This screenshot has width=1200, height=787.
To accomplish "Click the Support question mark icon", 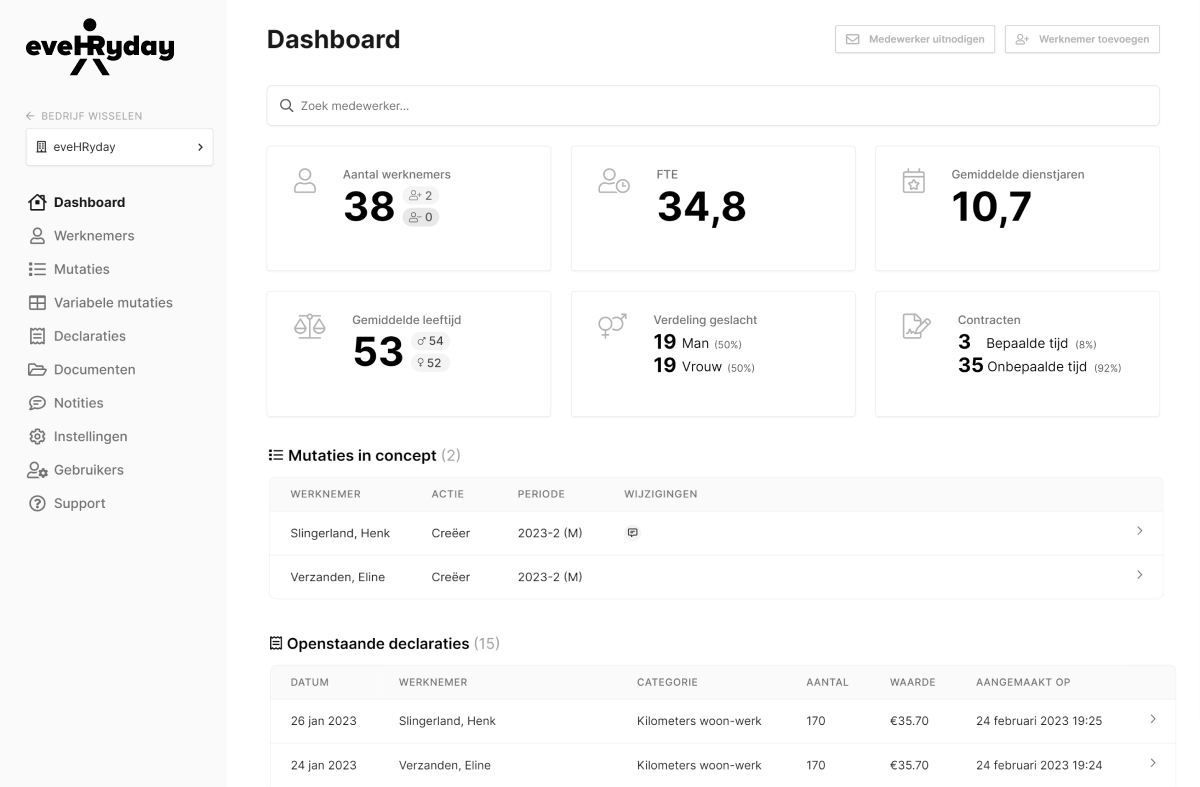I will 38,504.
